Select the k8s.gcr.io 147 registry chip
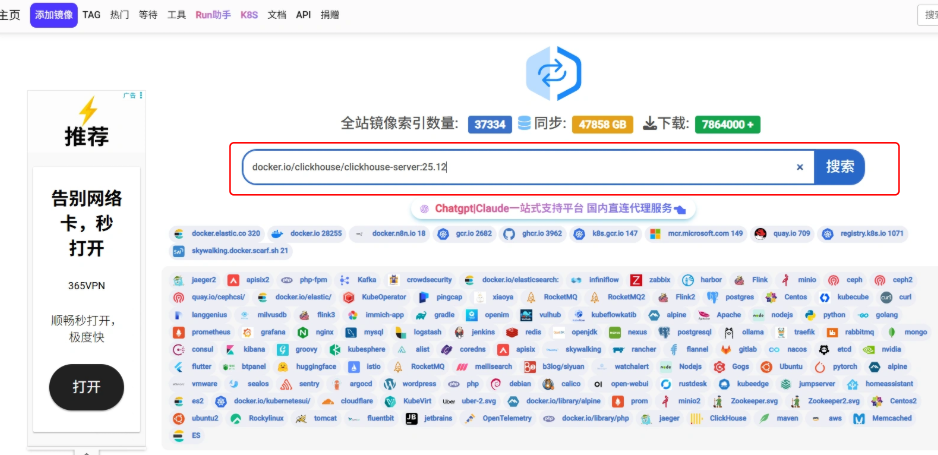The width and height of the screenshot is (938, 455). (x=606, y=234)
